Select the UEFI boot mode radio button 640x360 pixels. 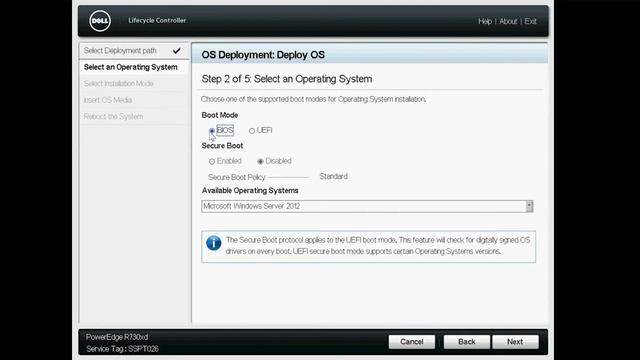tap(252, 131)
